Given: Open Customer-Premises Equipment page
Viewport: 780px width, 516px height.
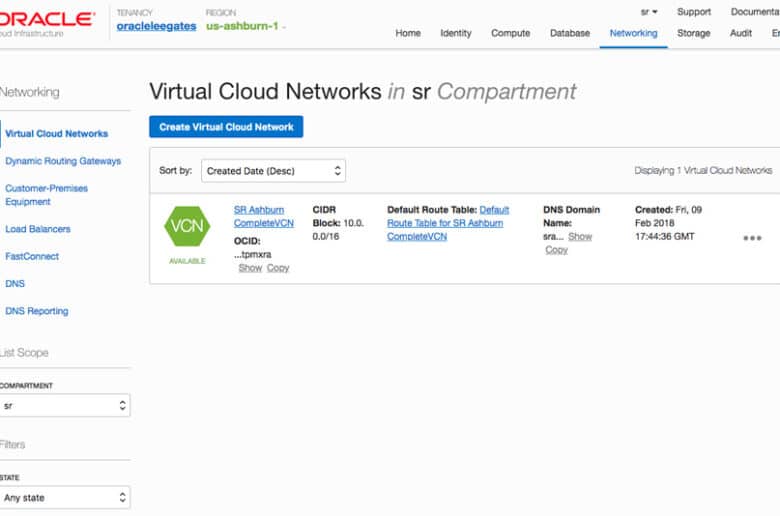Looking at the screenshot, I should coord(46,195).
